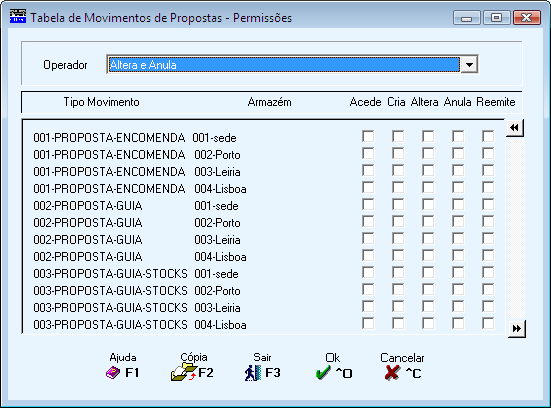Check Acede for 001-PROPOSTA-ENCOMENDA 001-sede
Viewport: 551px width, 408px height.
368,136
